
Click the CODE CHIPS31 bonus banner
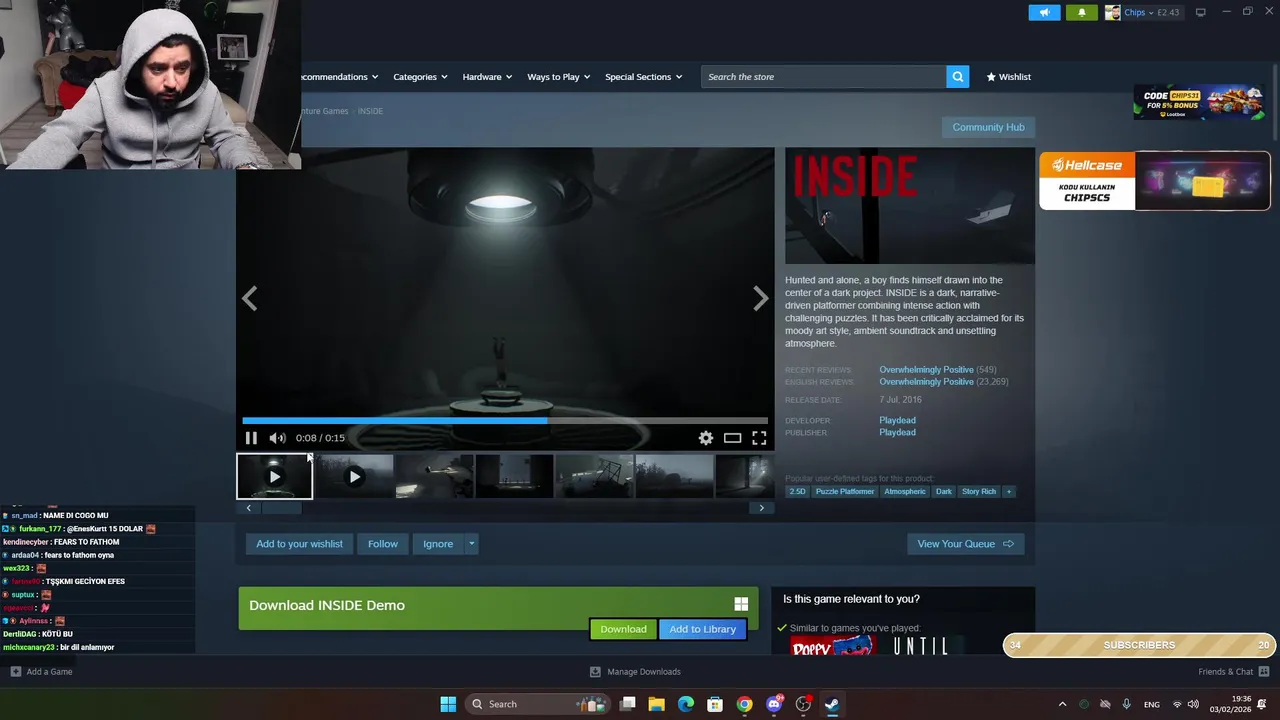1198,102
